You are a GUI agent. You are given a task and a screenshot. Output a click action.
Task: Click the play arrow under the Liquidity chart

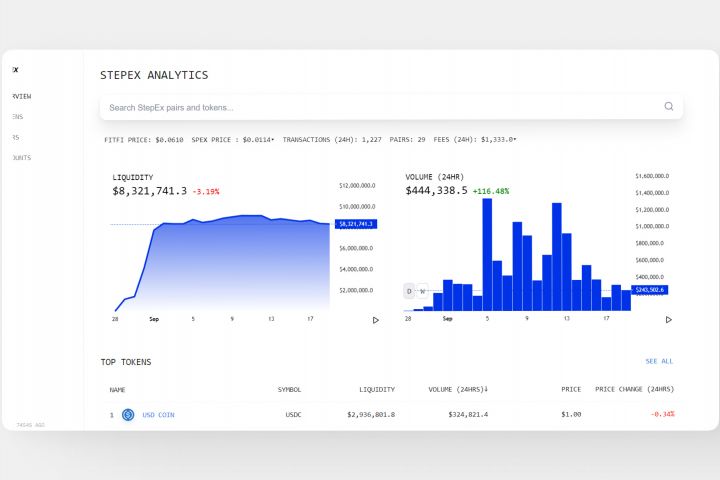[376, 320]
